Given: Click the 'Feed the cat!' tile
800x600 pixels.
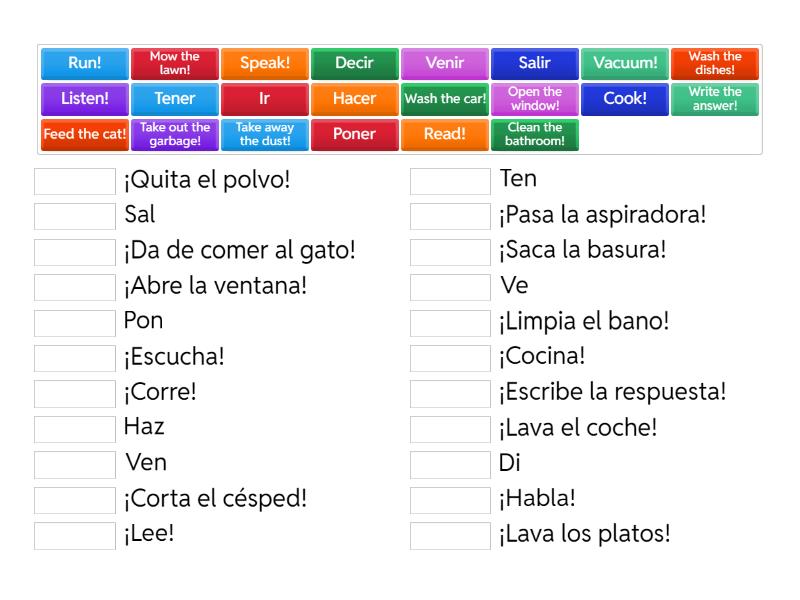Looking at the screenshot, I should point(85,134).
